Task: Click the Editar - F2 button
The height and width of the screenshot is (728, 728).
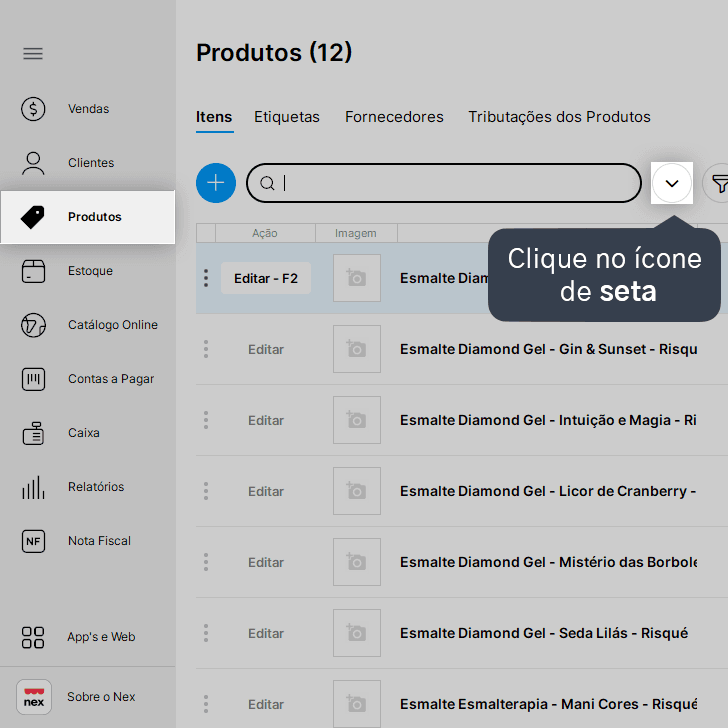Action: pos(266,279)
